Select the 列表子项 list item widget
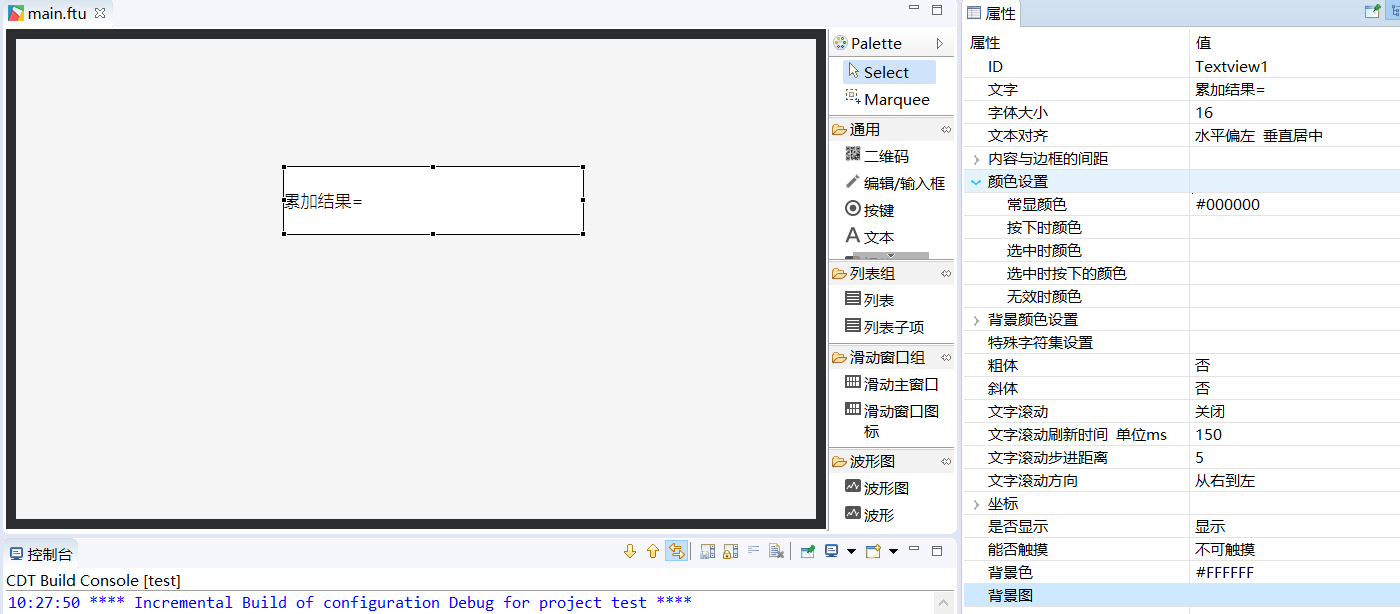 pyautogui.click(x=893, y=327)
